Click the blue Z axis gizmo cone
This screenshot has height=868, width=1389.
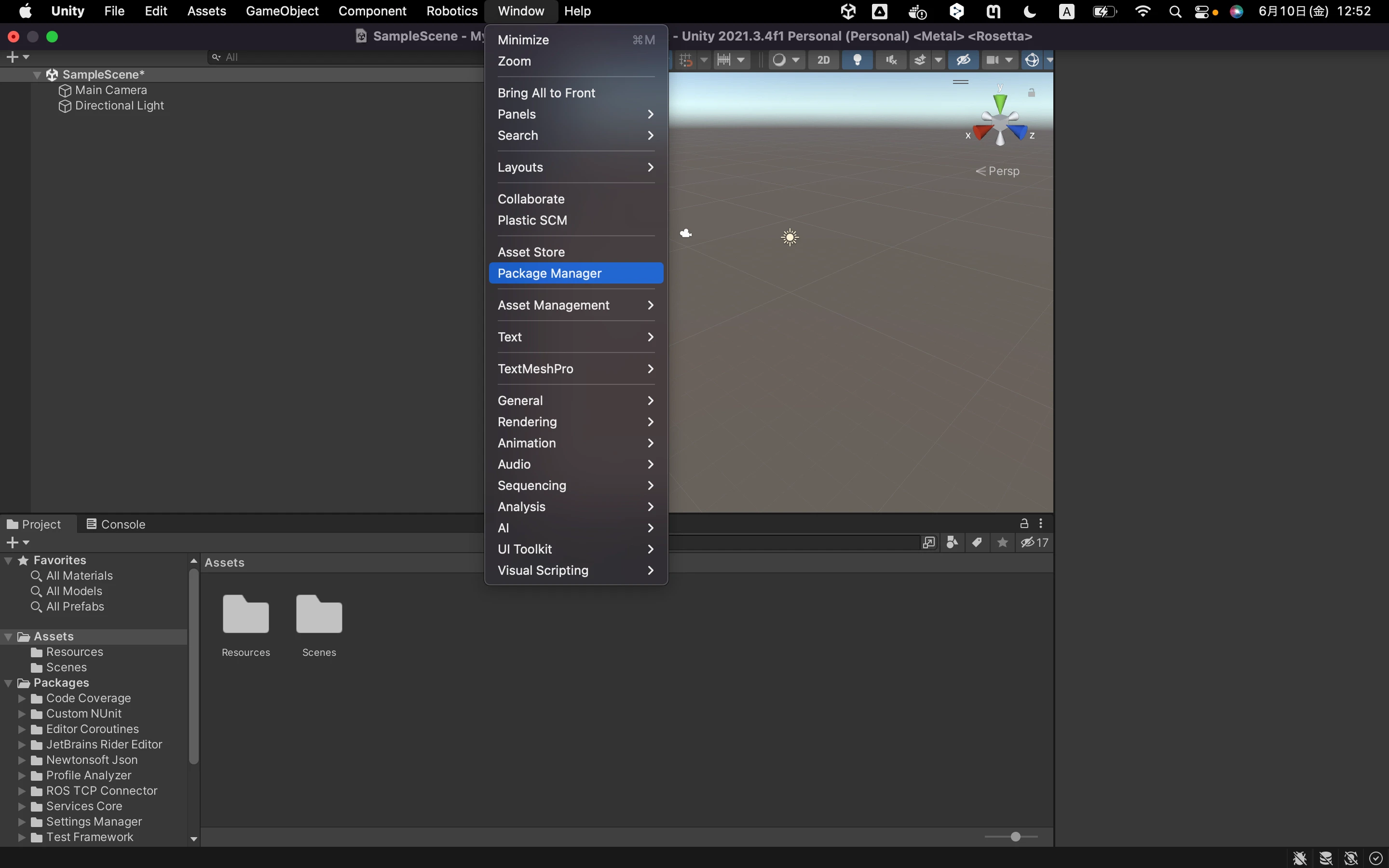pyautogui.click(x=1018, y=132)
